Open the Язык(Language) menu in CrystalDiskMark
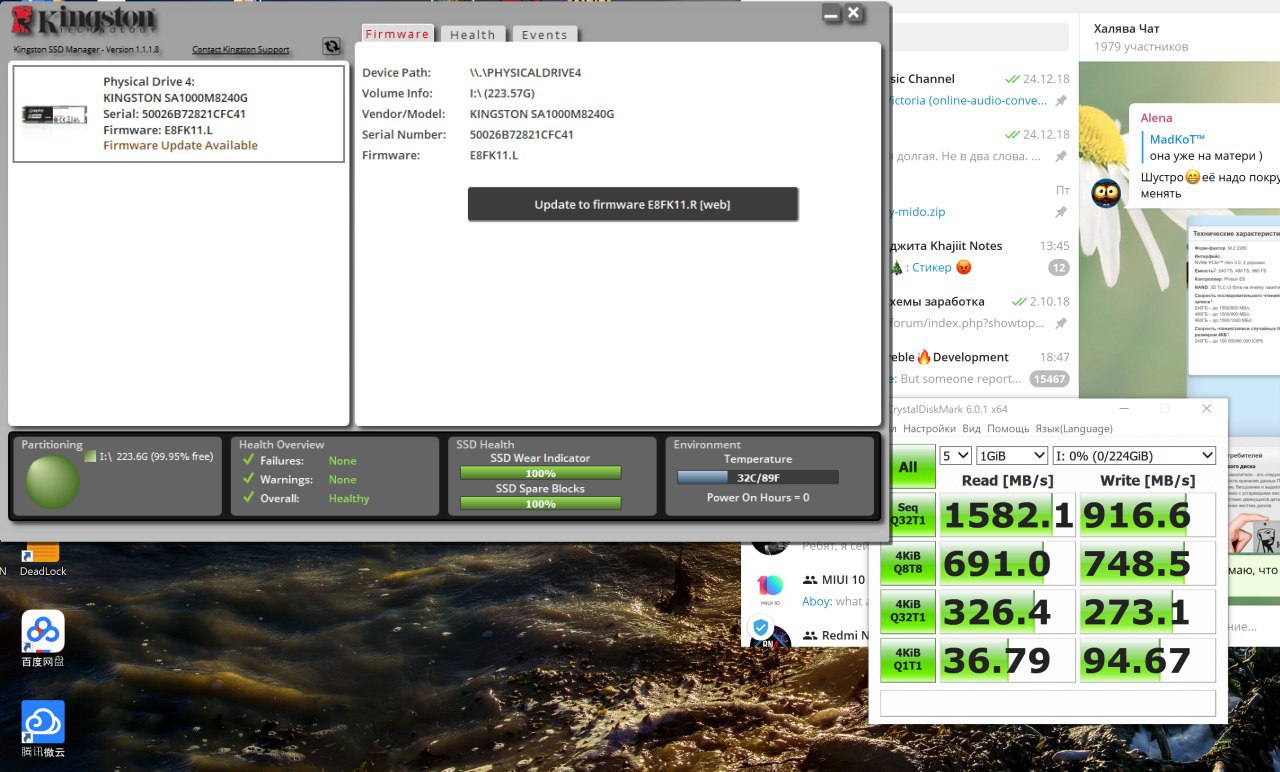The image size is (1280, 772). click(1074, 428)
